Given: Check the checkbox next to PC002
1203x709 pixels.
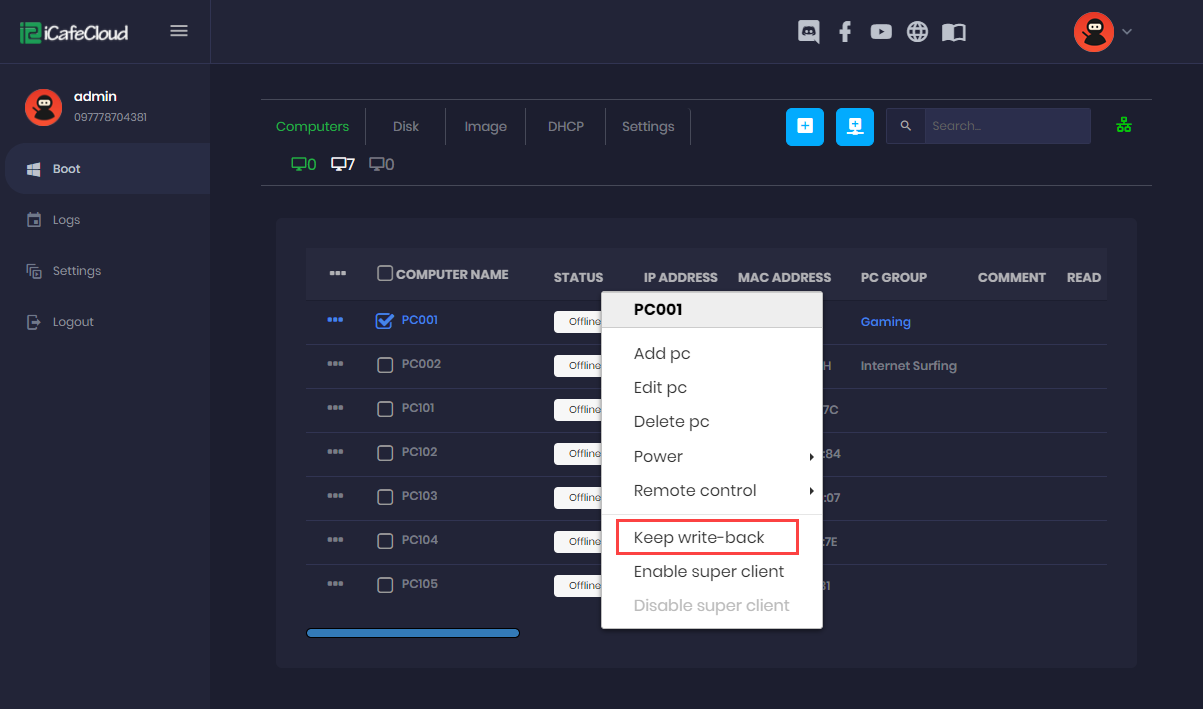Looking at the screenshot, I should (x=385, y=365).
